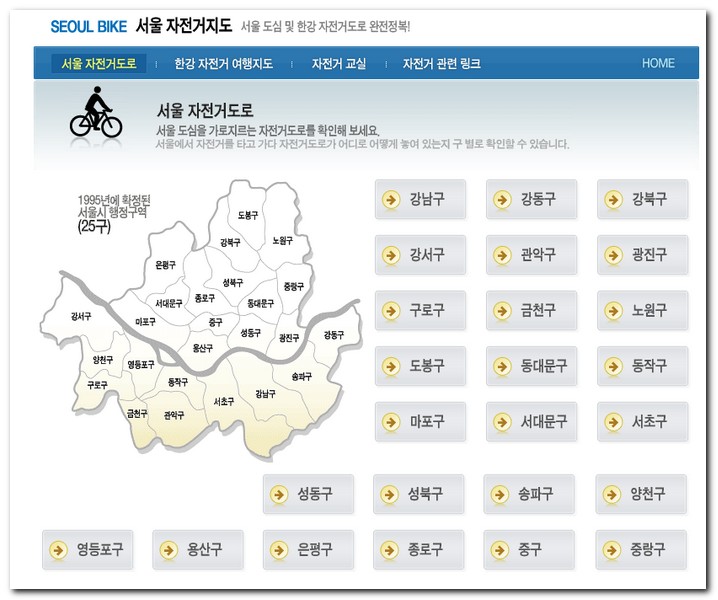Go to the 자전거 교실 menu

338,63
